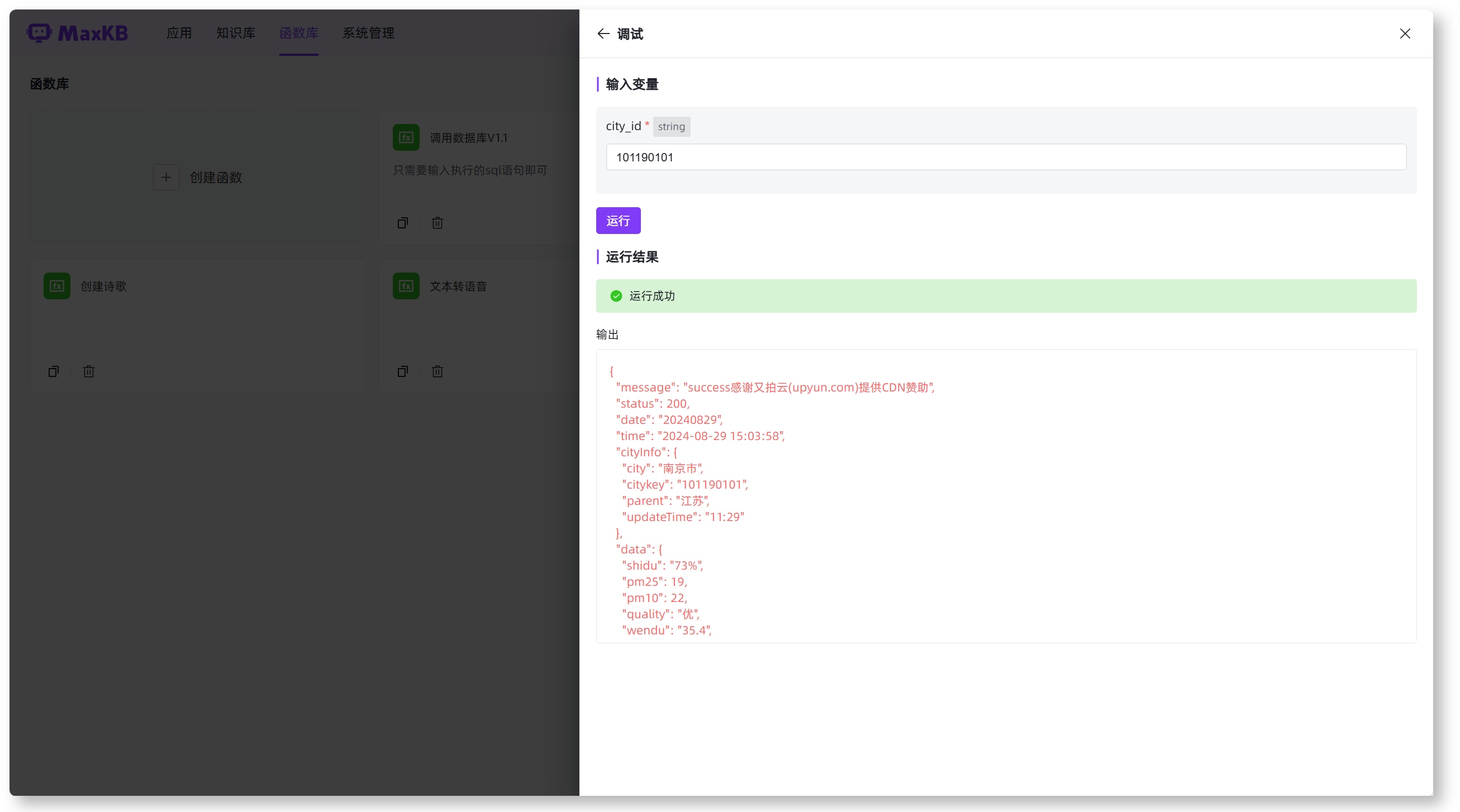The width and height of the screenshot is (1460, 812).
Task: Copy the 文本转语音 function
Action: [x=402, y=371]
